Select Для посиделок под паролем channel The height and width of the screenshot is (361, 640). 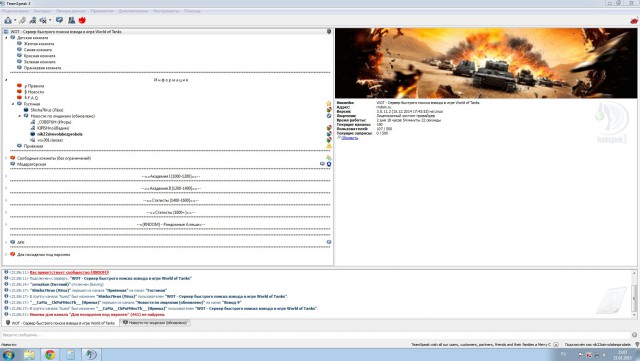[44, 254]
